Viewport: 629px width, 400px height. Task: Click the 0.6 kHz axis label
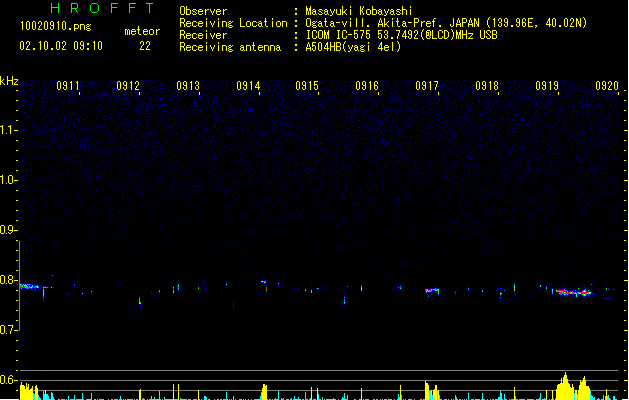[8, 380]
